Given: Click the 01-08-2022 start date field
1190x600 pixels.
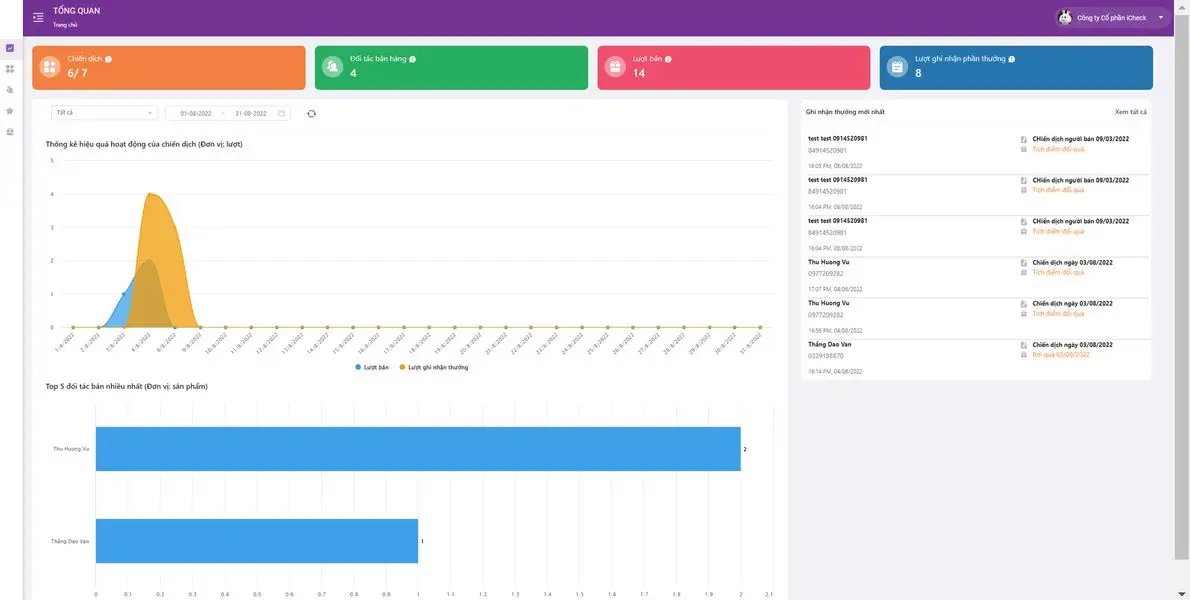Looking at the screenshot, I should (195, 114).
